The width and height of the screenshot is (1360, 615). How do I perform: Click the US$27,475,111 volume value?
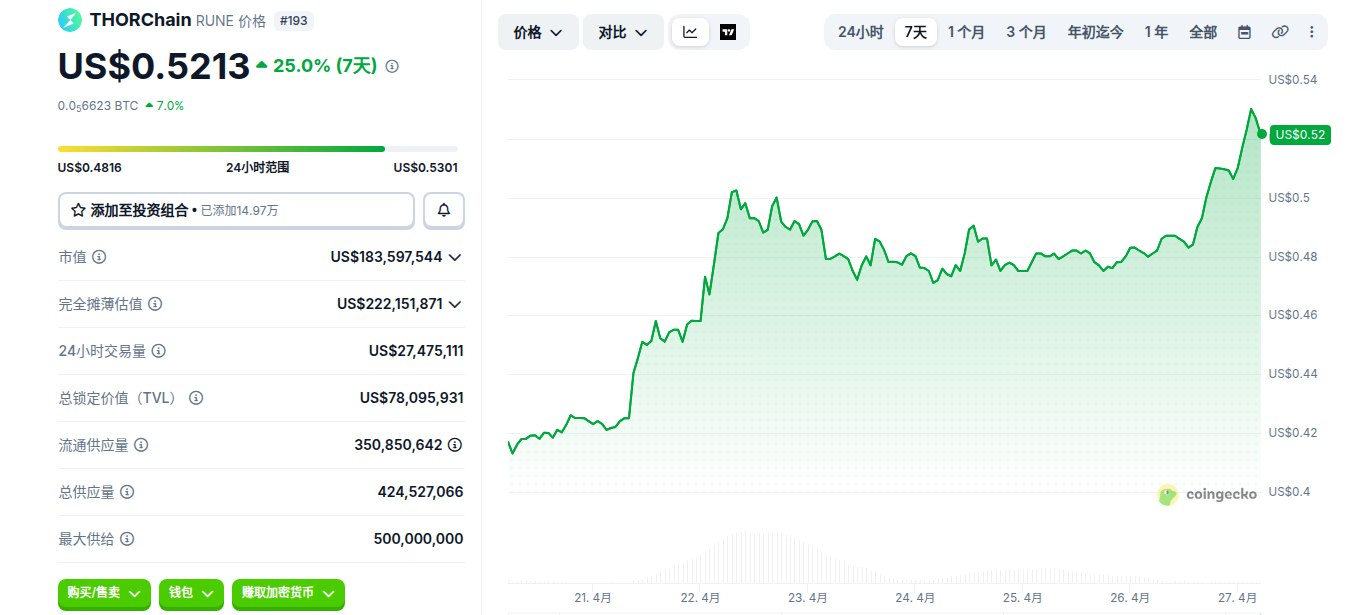[416, 351]
